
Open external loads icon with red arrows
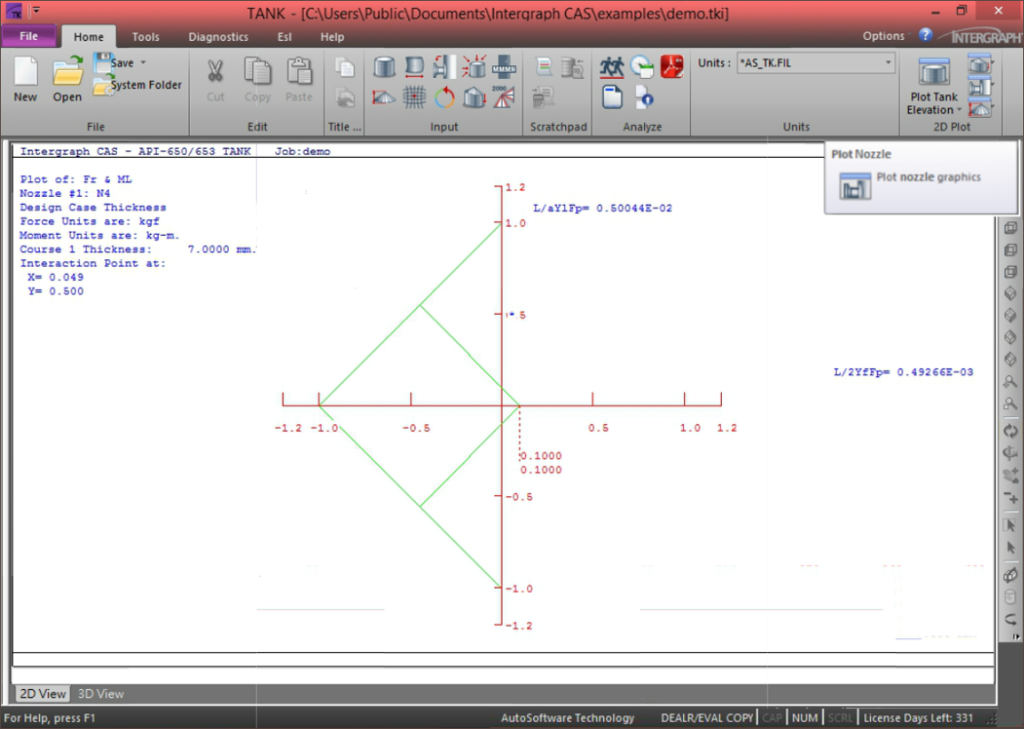pyautogui.click(x=474, y=67)
